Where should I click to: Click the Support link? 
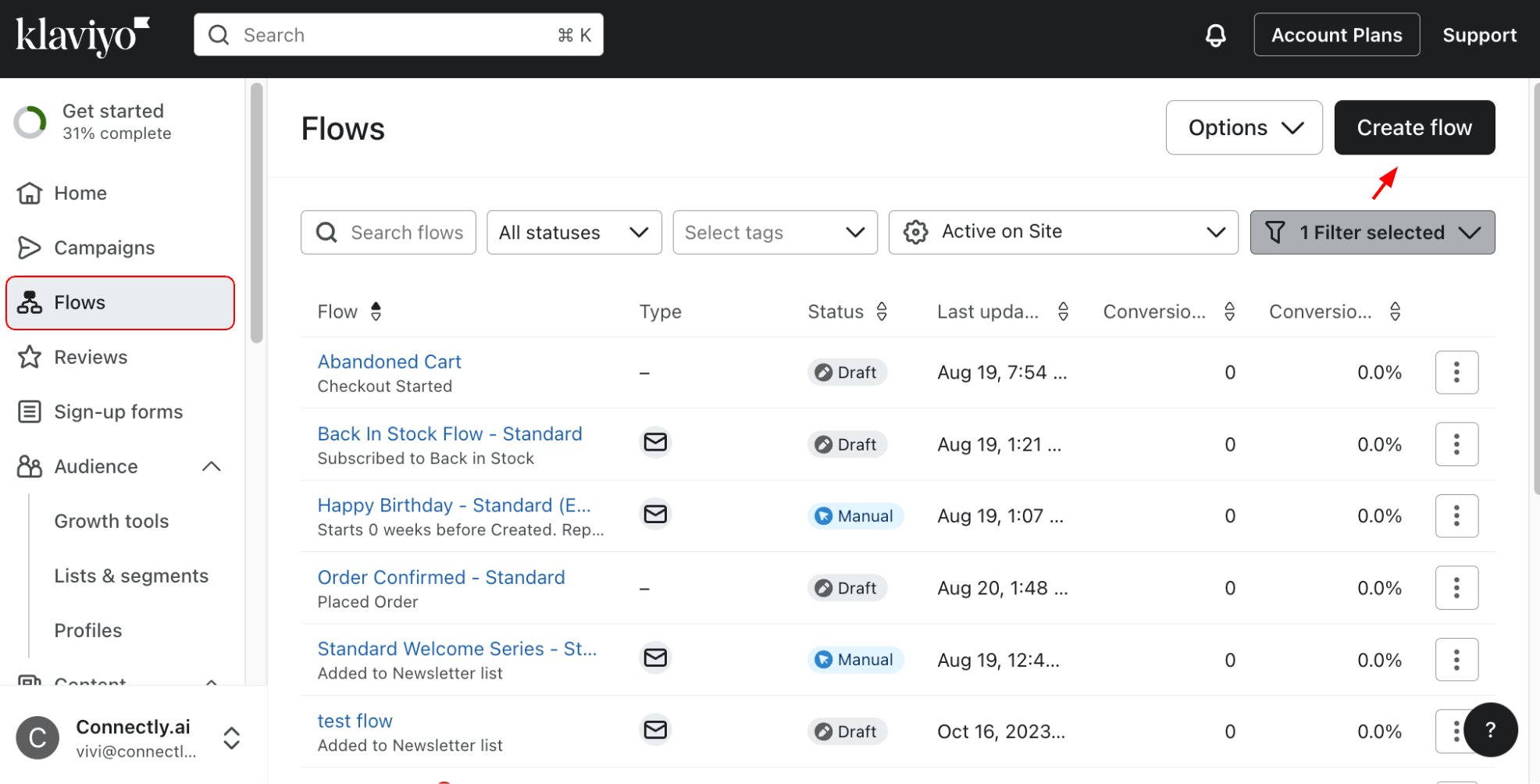[x=1479, y=35]
